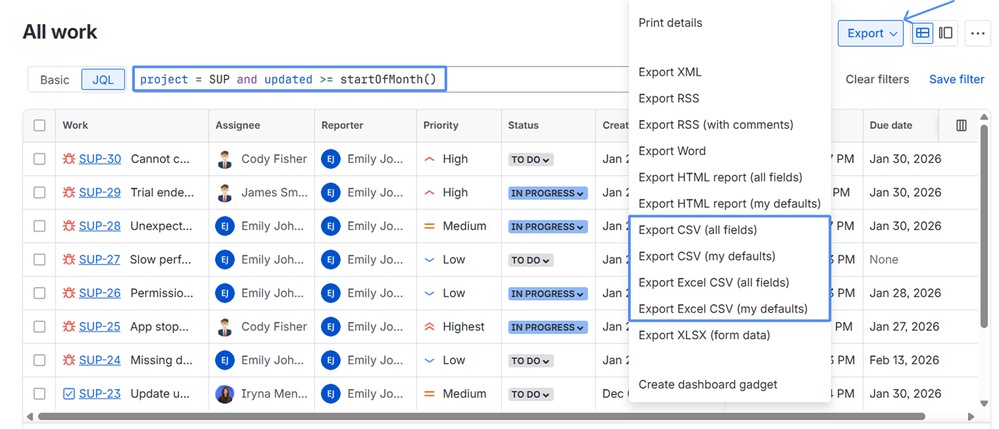999x429 pixels.
Task: Click Cody Fisher avatar in SUP-25 row
Action: click(224, 326)
